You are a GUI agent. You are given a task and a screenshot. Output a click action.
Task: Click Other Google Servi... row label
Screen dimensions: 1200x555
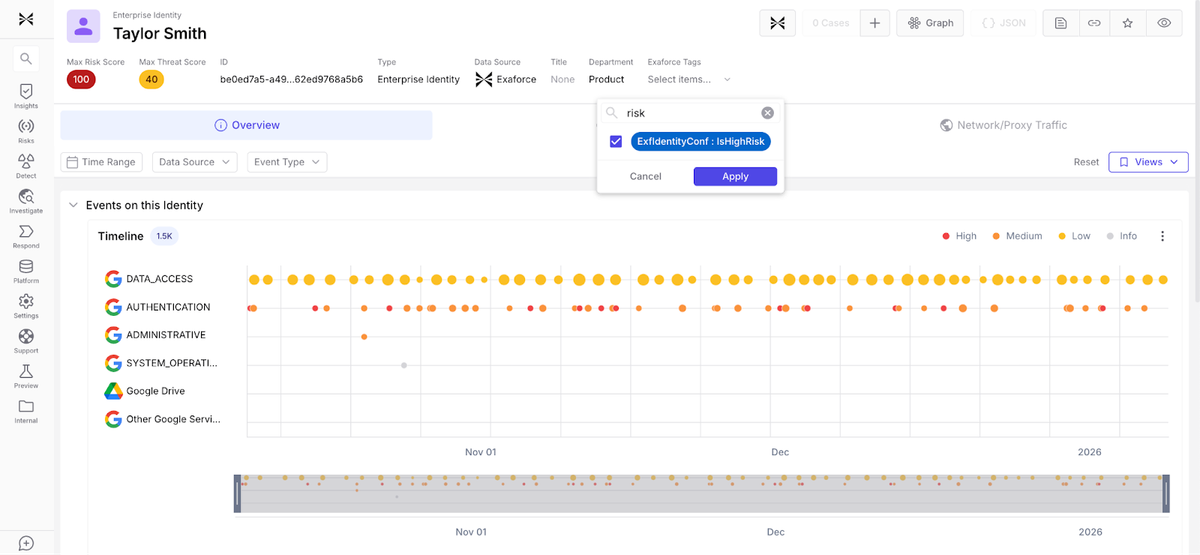(173, 419)
